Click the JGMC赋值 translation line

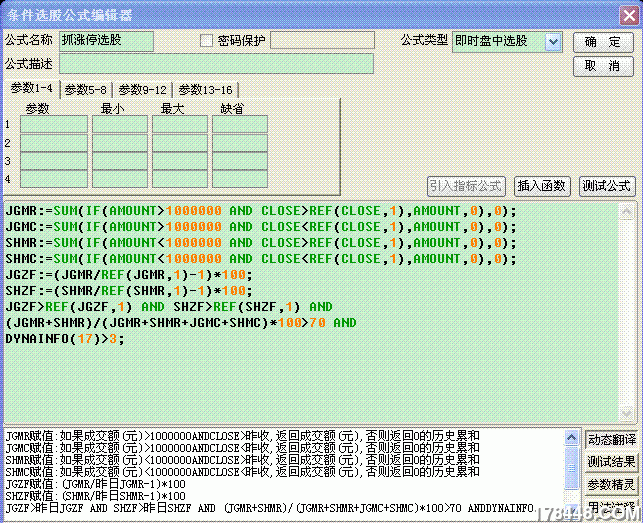(x=242, y=448)
